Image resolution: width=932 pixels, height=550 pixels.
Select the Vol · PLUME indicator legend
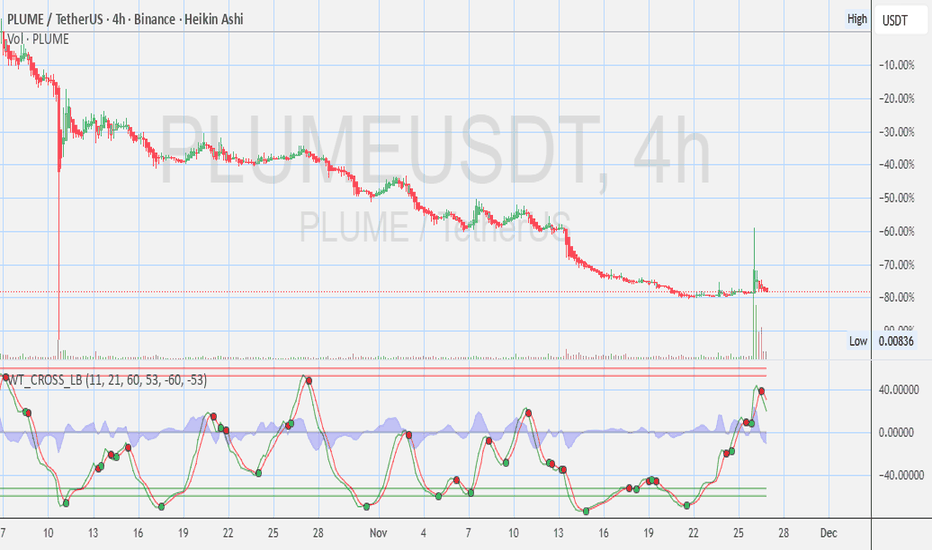38,39
